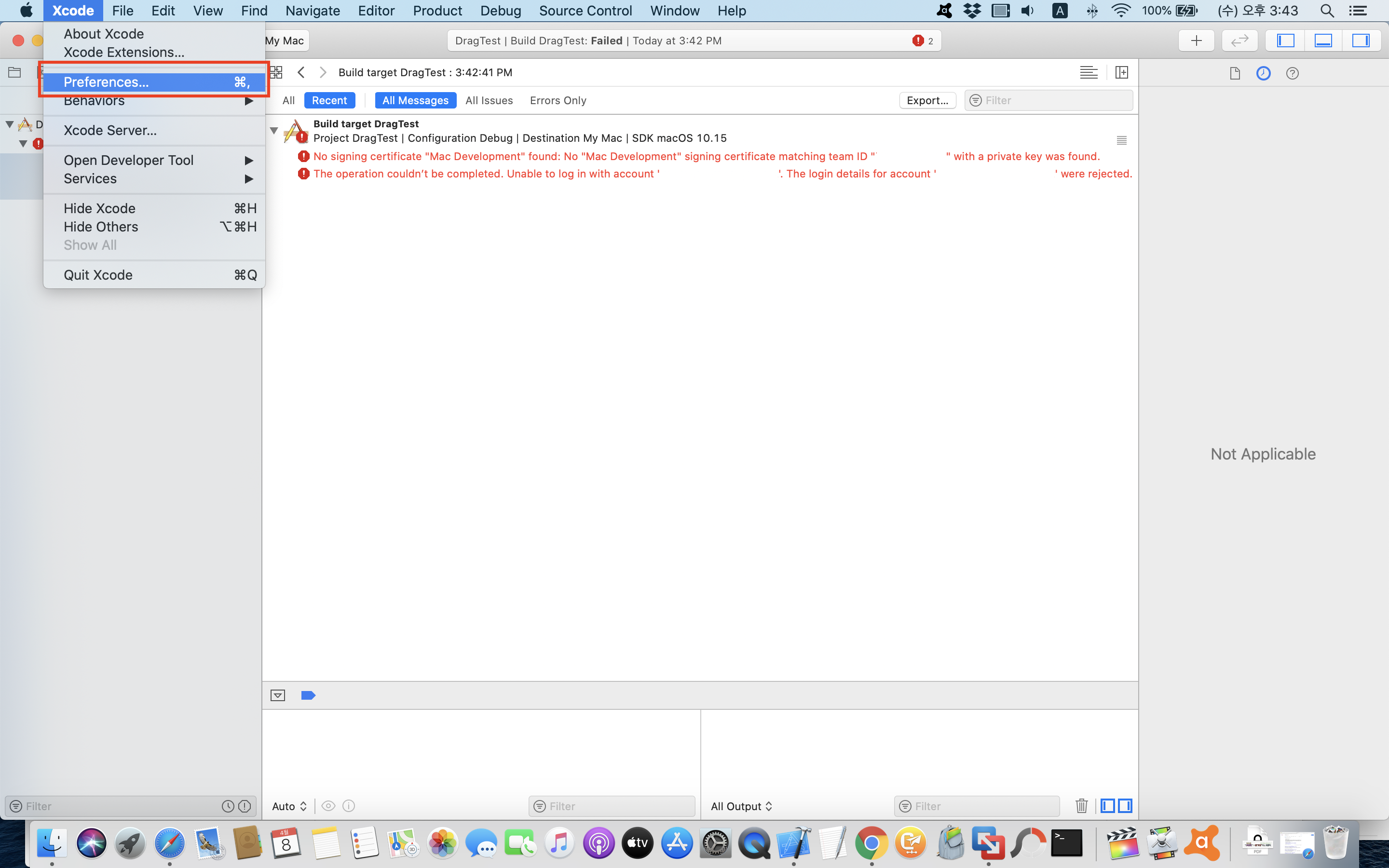1389x868 pixels.
Task: Collapse the Build target DragTest disclosure triangle
Action: 274,131
